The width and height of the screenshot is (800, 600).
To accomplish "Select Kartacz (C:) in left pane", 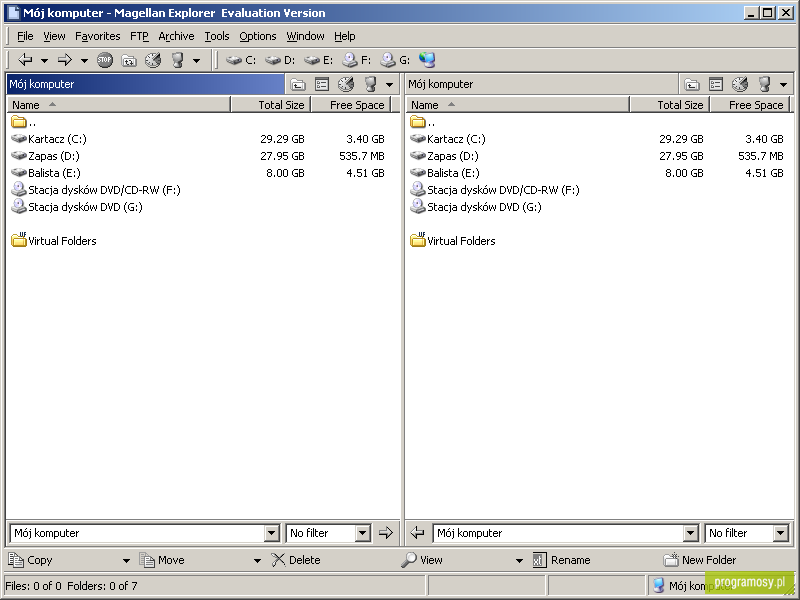I will tap(49, 139).
